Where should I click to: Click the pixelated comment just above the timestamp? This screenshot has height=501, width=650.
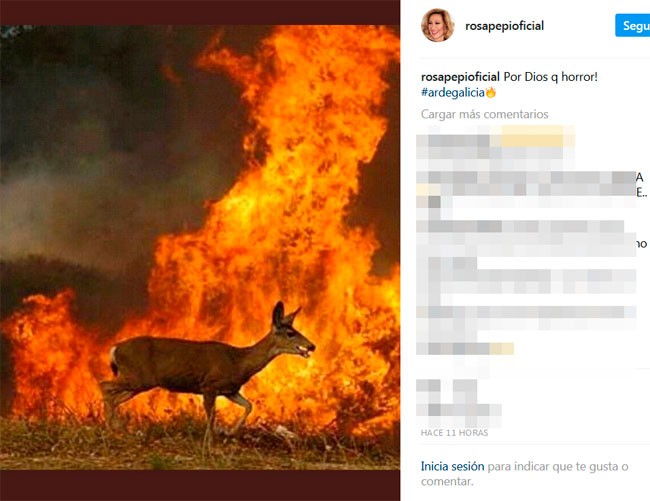458,402
